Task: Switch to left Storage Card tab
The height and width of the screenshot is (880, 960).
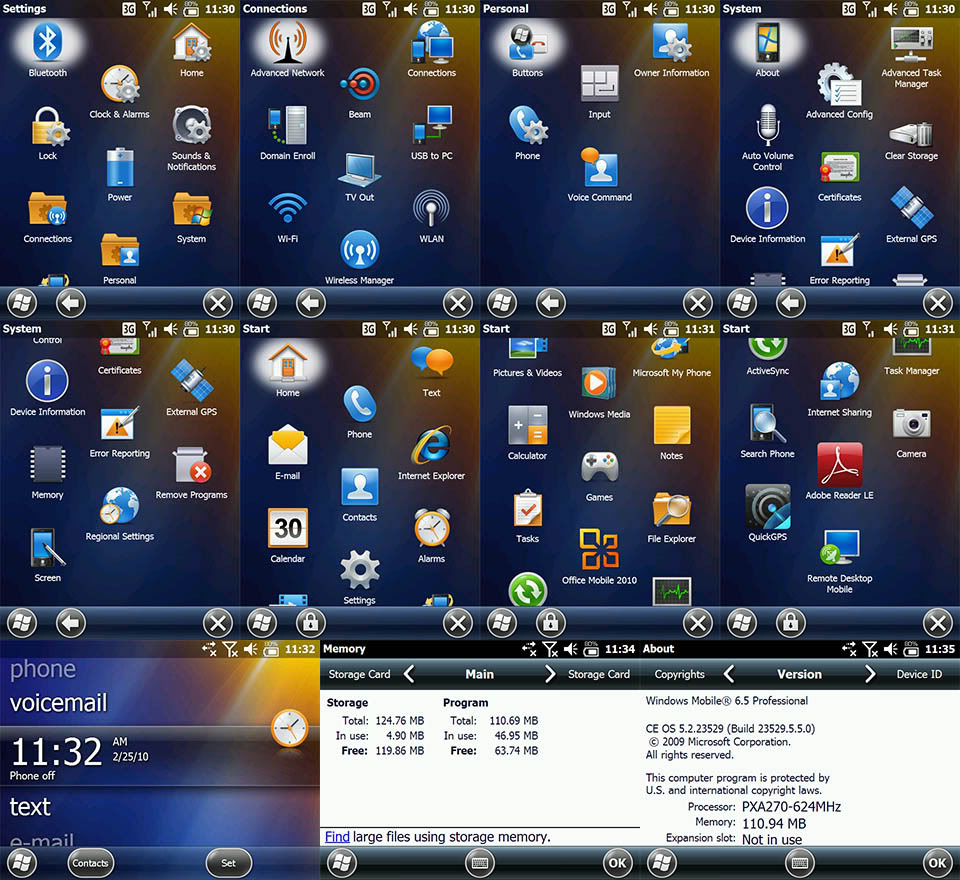Action: (x=359, y=674)
